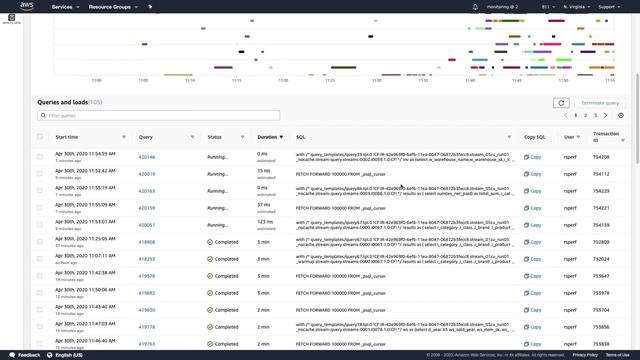640x360 pixels.
Task: Click the Feedback speech bubble icon
Action: pyautogui.click(x=12, y=355)
